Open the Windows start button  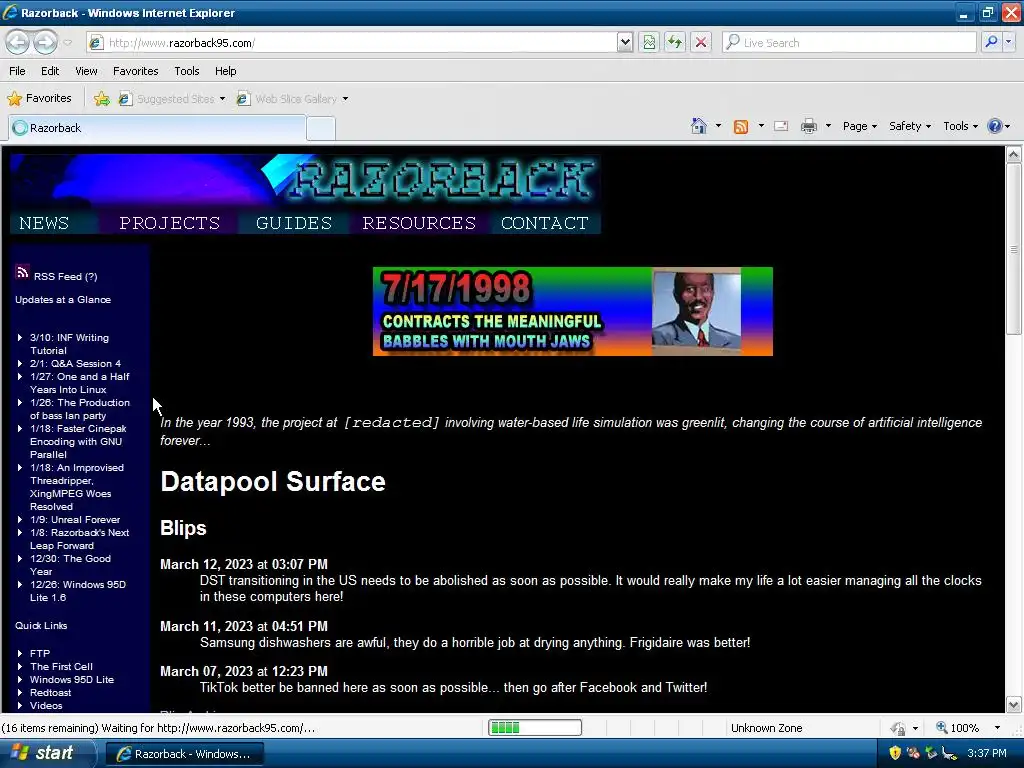pyautogui.click(x=46, y=753)
